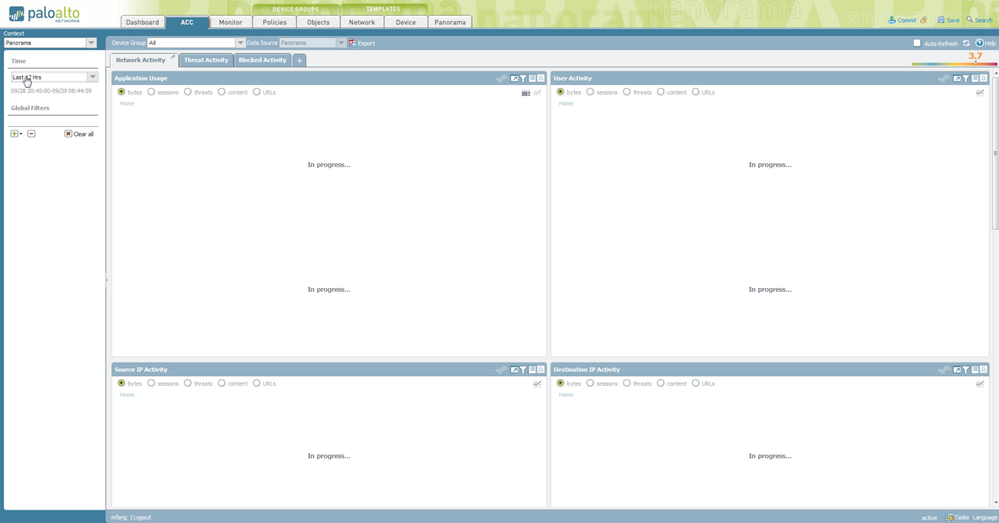This screenshot has height=523, width=999.
Task: Click Clear all global filters
Action: pyautogui.click(x=79, y=134)
